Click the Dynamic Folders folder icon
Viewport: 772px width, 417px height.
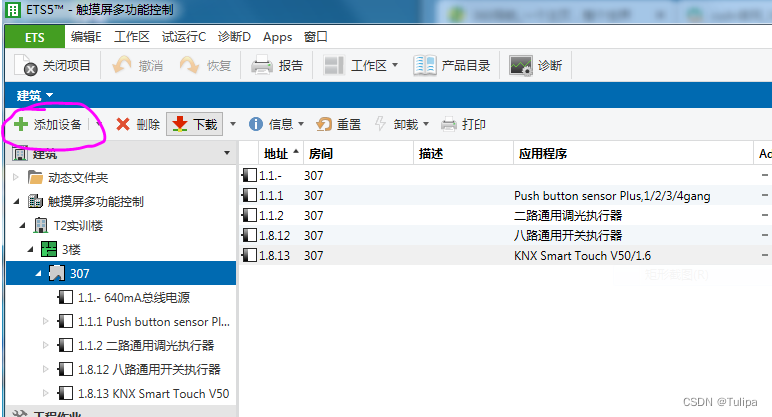click(x=35, y=177)
